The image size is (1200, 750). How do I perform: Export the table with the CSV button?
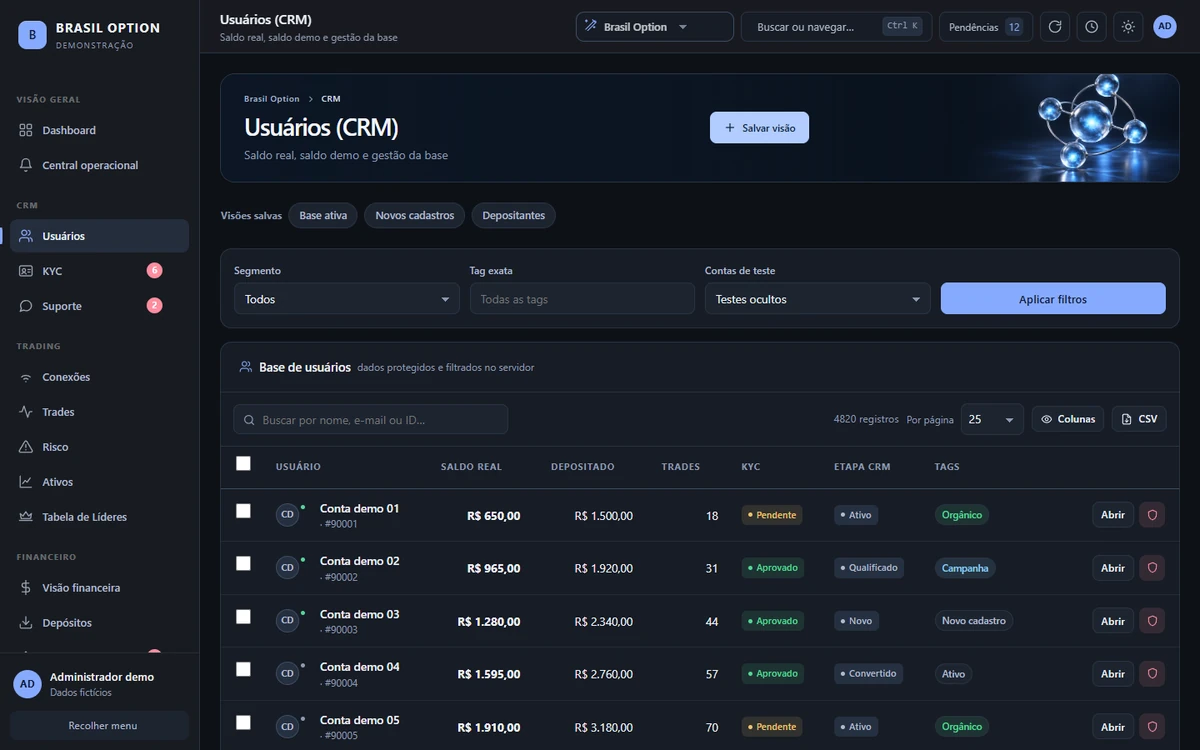[1139, 419]
